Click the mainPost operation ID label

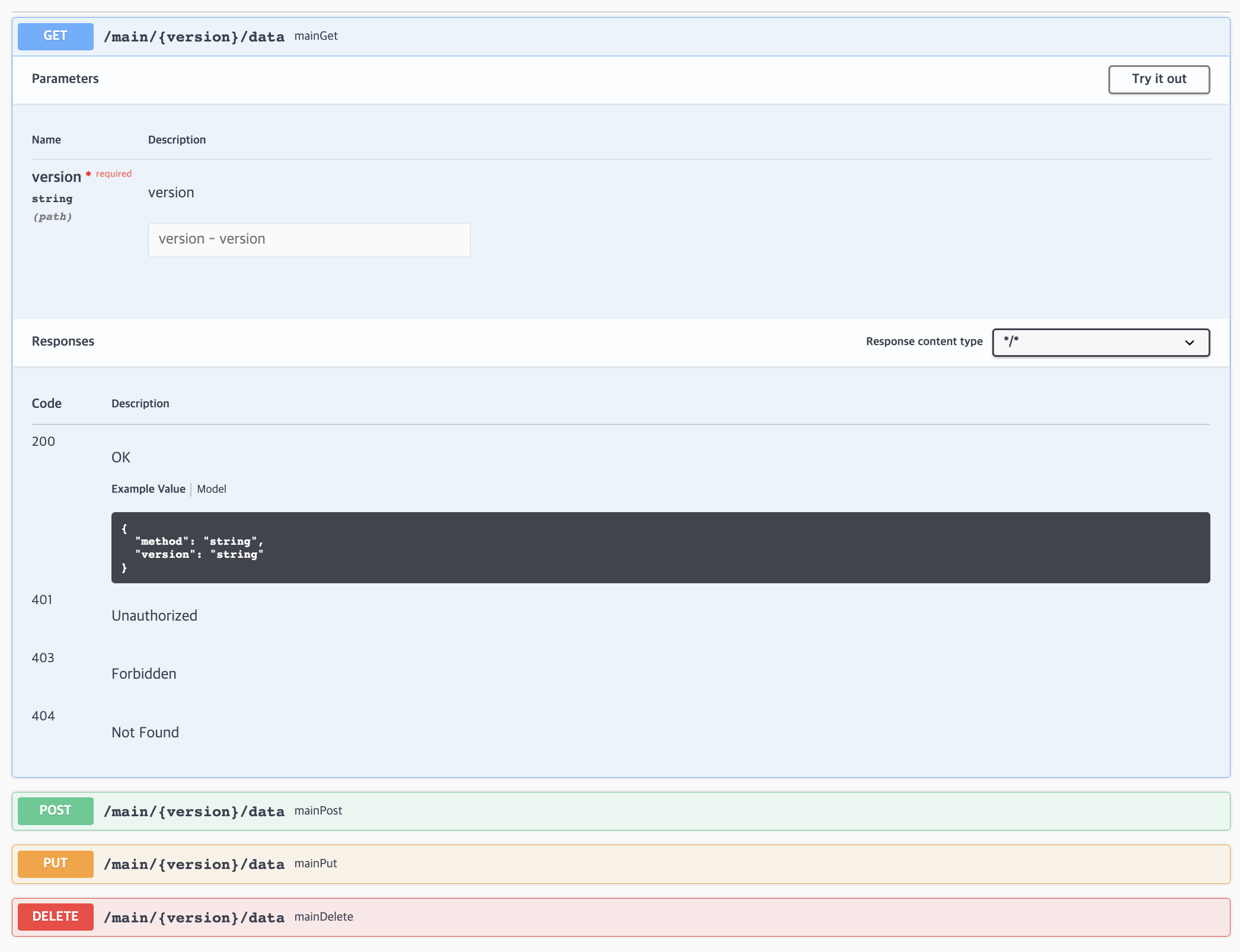318,810
